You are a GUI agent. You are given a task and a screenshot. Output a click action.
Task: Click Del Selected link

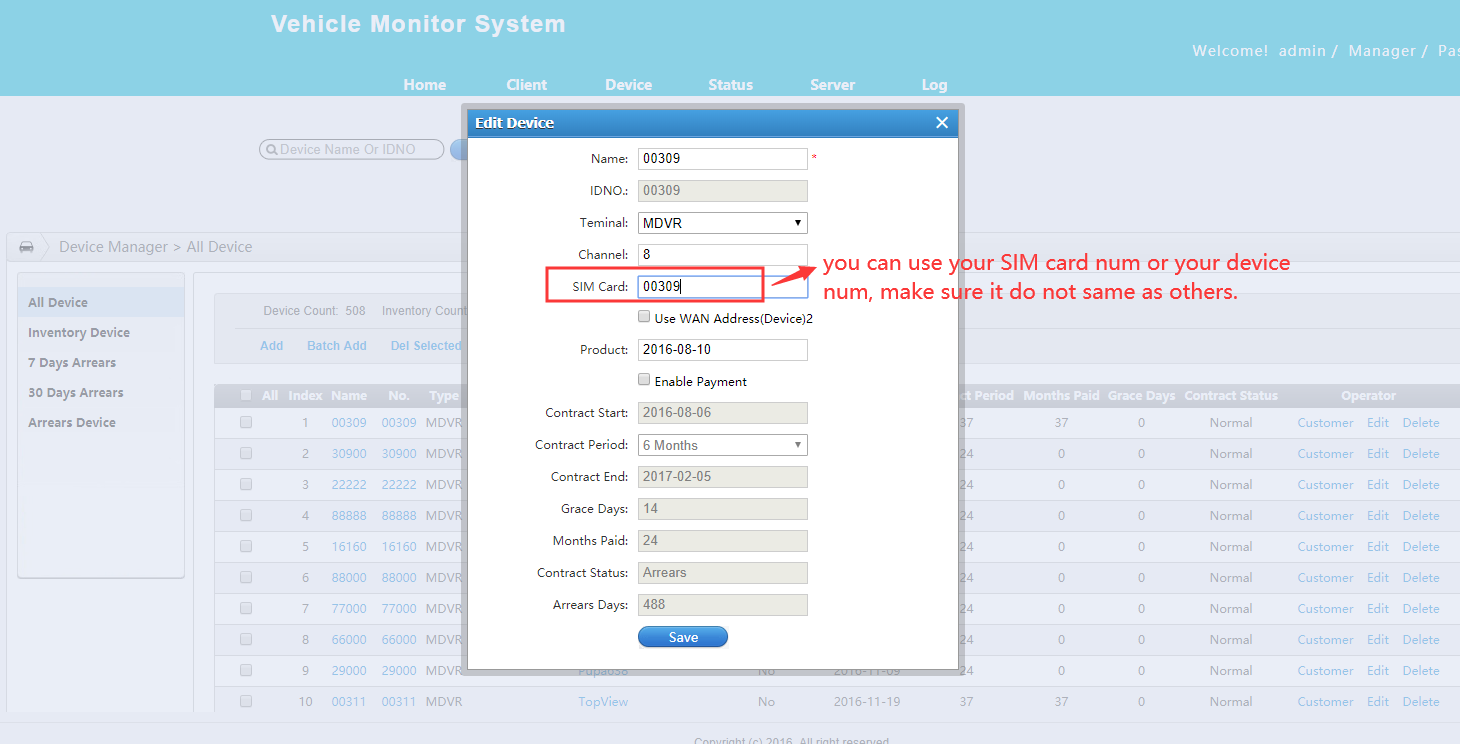(x=426, y=346)
